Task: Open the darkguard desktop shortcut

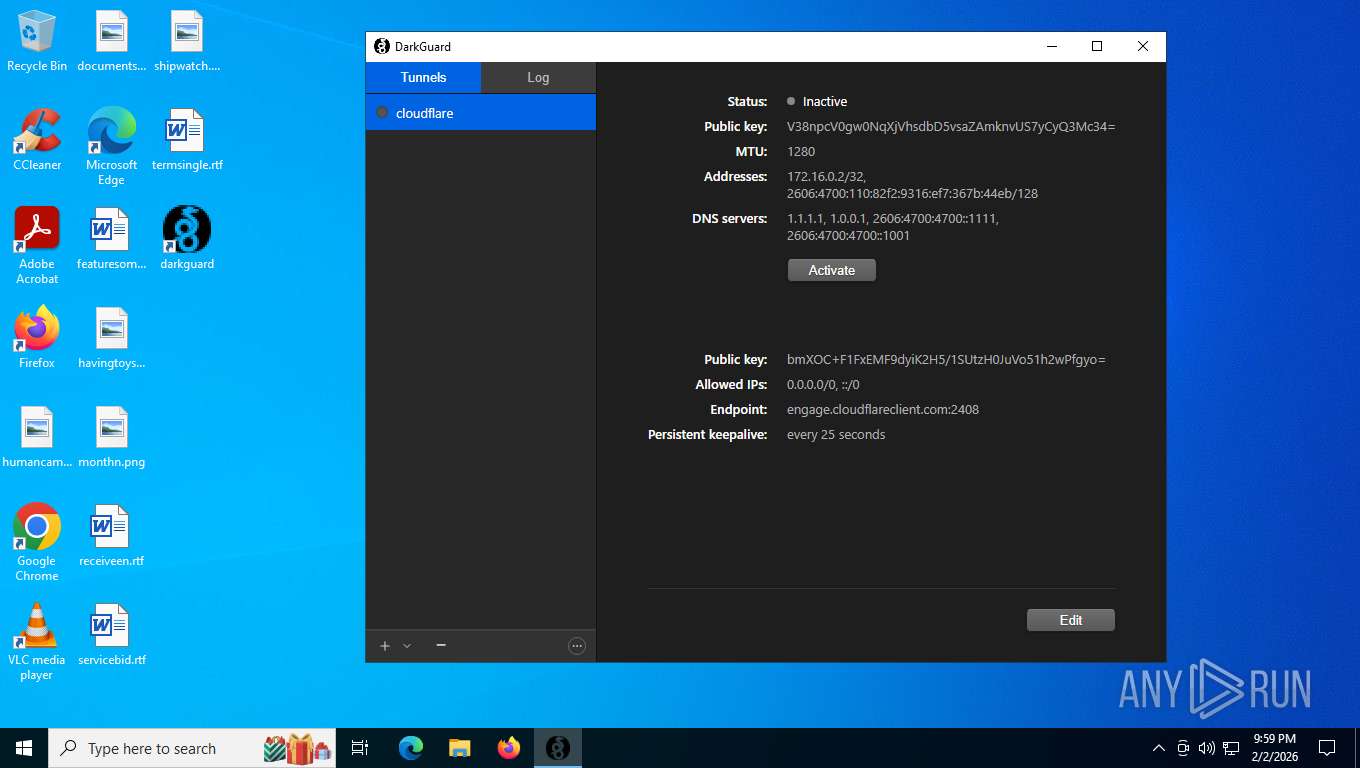Action: pyautogui.click(x=187, y=239)
